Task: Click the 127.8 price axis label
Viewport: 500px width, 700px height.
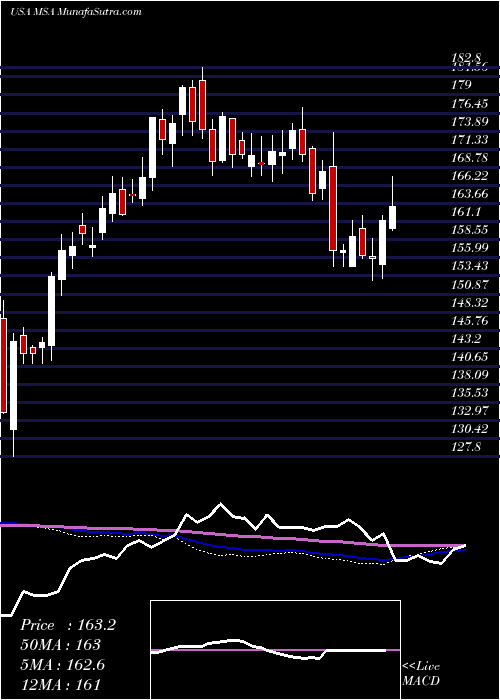Action: pos(467,447)
